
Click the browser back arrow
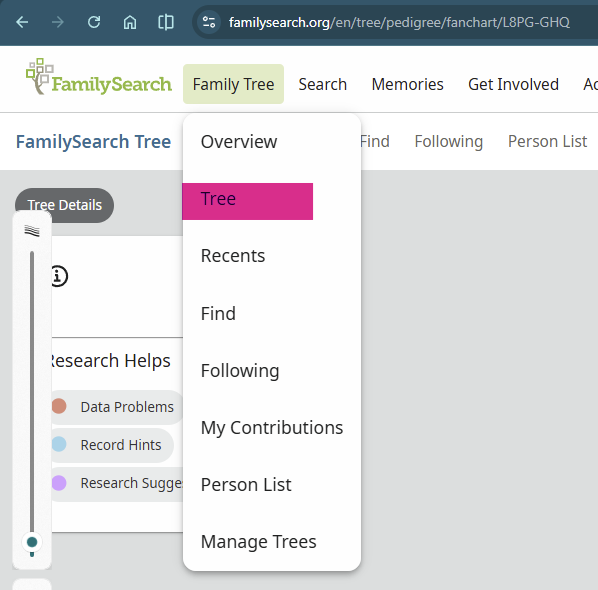click(22, 22)
